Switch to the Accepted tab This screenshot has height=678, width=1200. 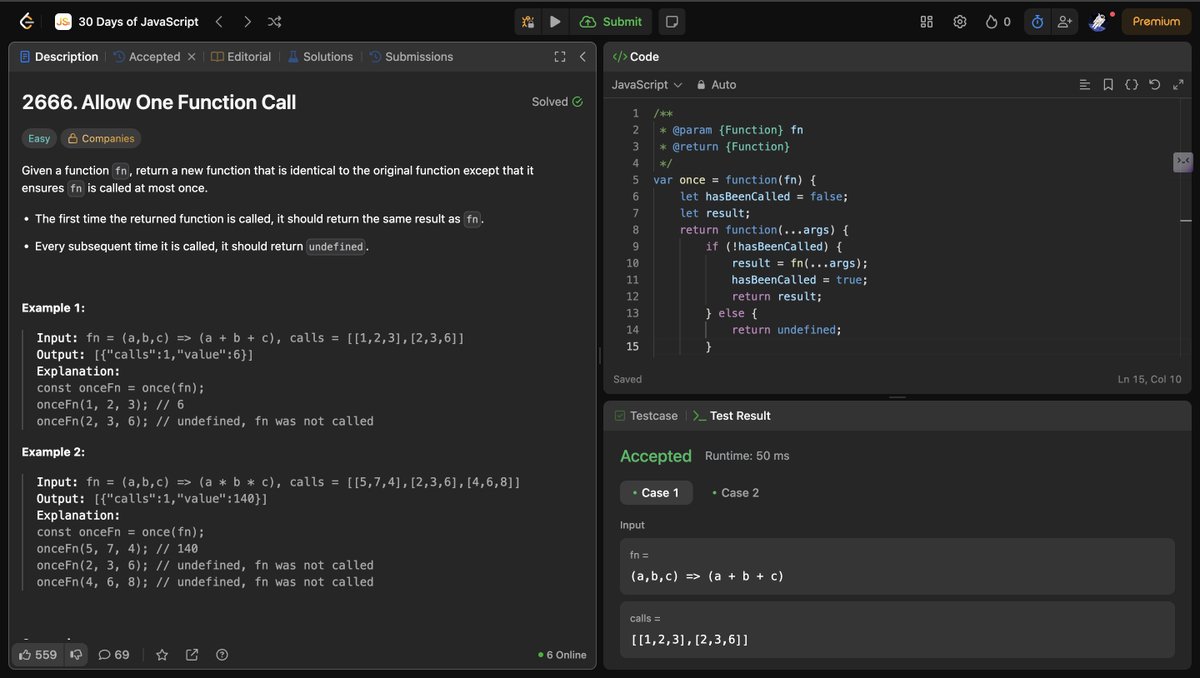pyautogui.click(x=146, y=57)
